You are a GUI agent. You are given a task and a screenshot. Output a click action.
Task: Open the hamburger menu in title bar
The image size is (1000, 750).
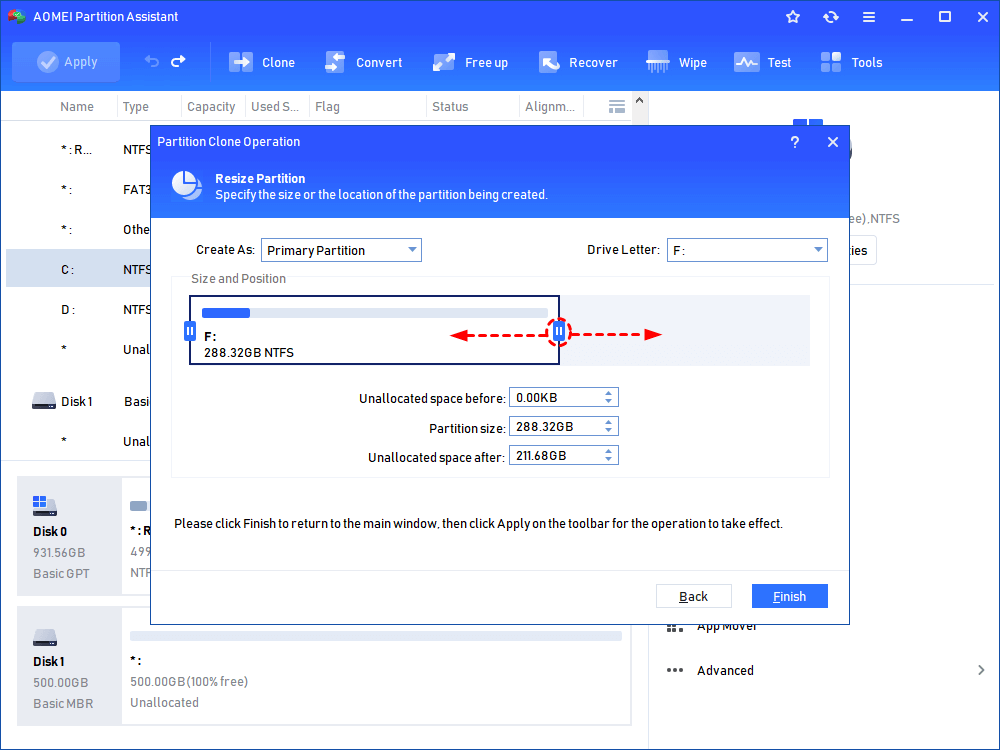[869, 17]
